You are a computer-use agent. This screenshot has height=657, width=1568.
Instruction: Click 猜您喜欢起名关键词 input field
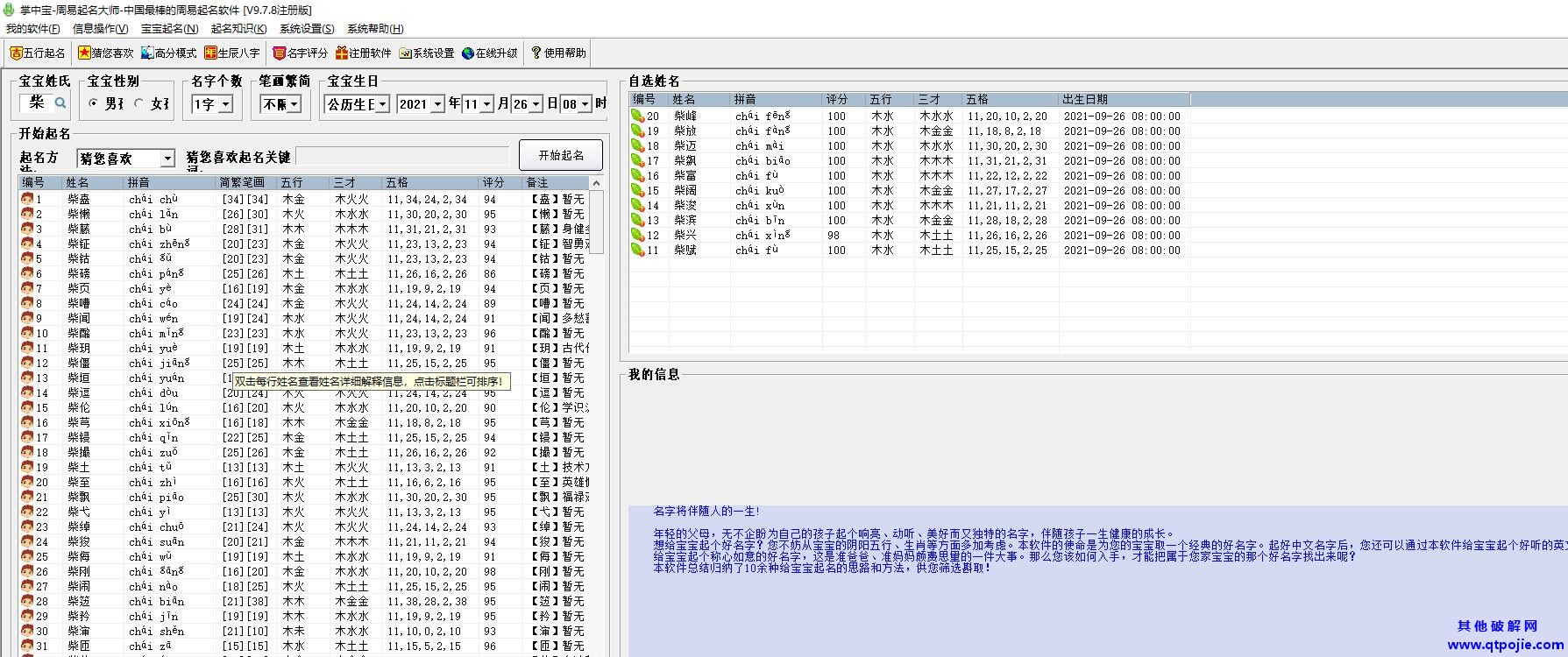coord(402,157)
